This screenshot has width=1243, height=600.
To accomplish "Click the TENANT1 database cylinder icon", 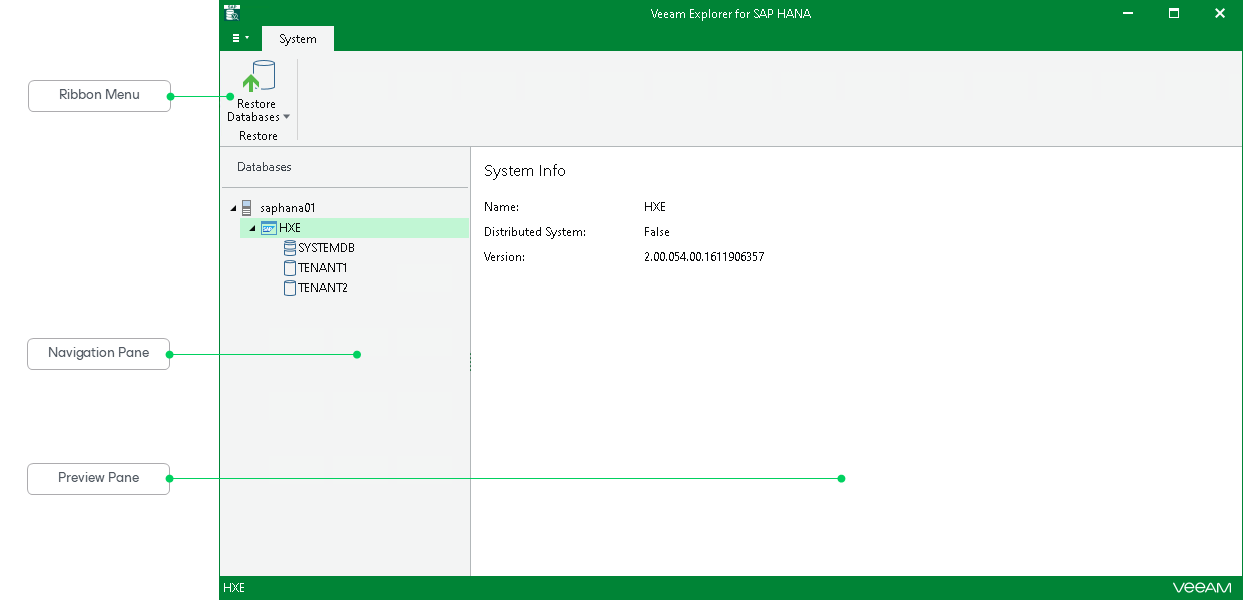I will pyautogui.click(x=290, y=268).
